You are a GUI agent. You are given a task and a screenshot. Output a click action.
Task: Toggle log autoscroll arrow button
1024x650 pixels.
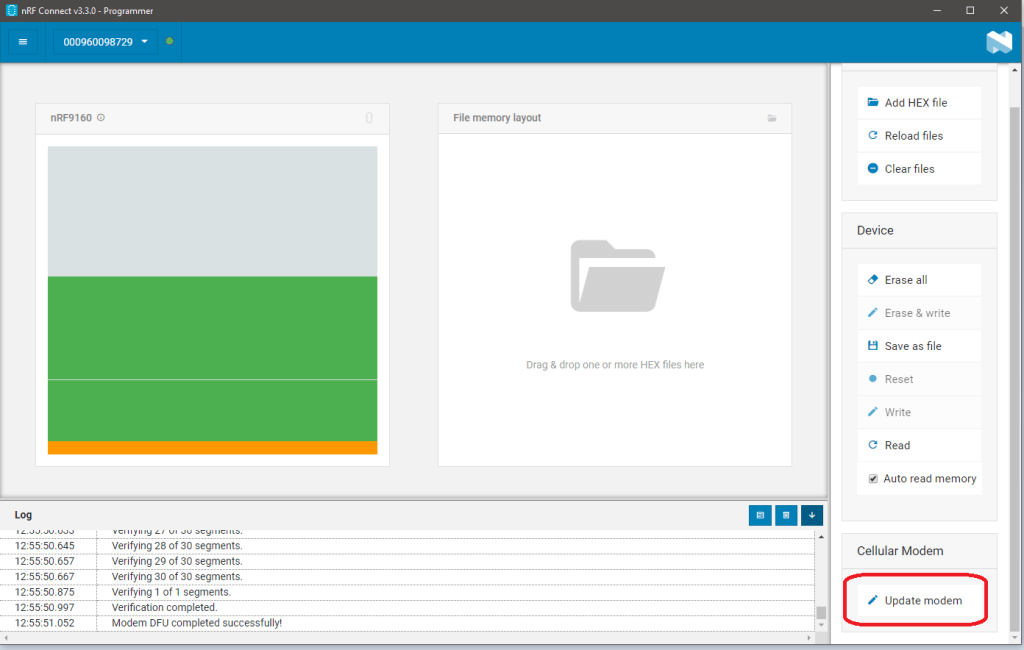tap(812, 515)
